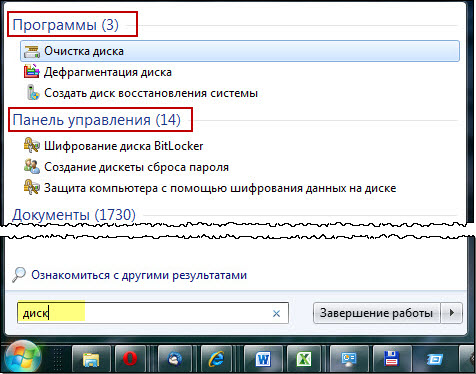Select the Очистка диска result
This screenshot has width=476, height=374.
pos(240,51)
